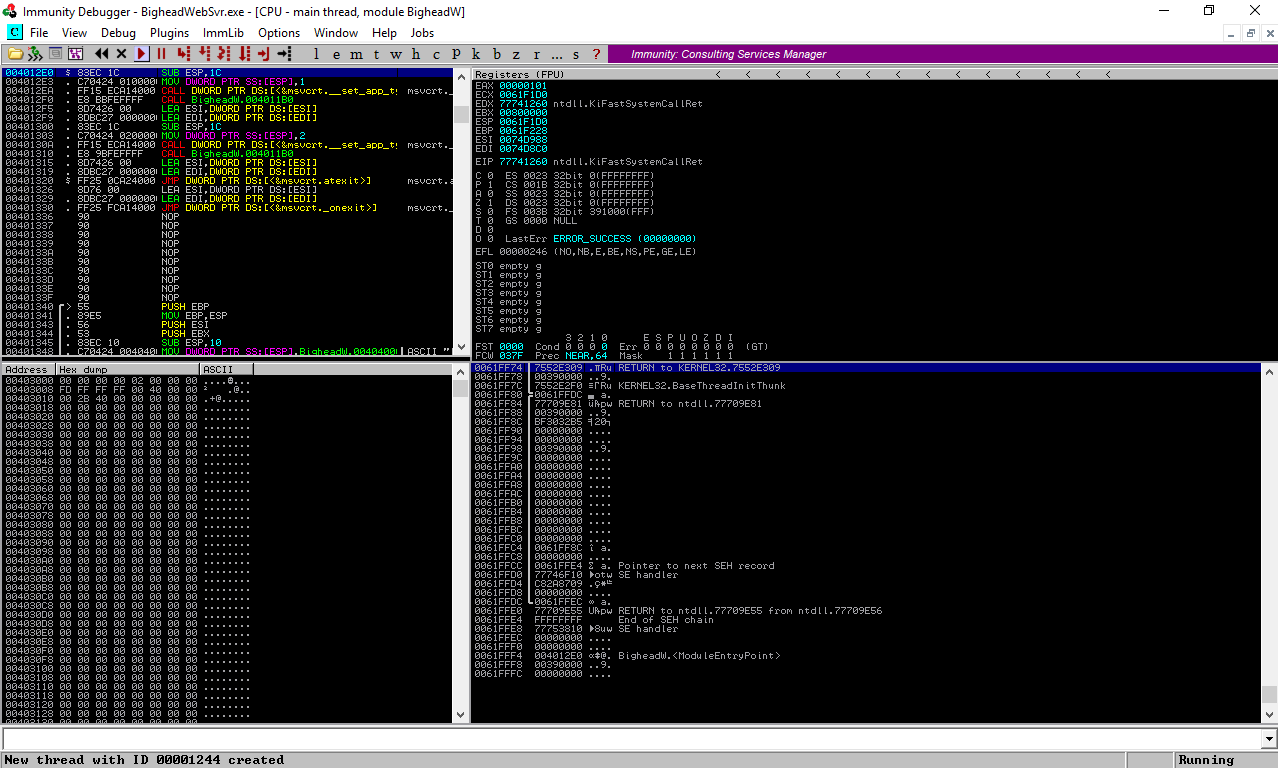Click the Step over icon
The height and width of the screenshot is (768, 1278).
(x=204, y=54)
